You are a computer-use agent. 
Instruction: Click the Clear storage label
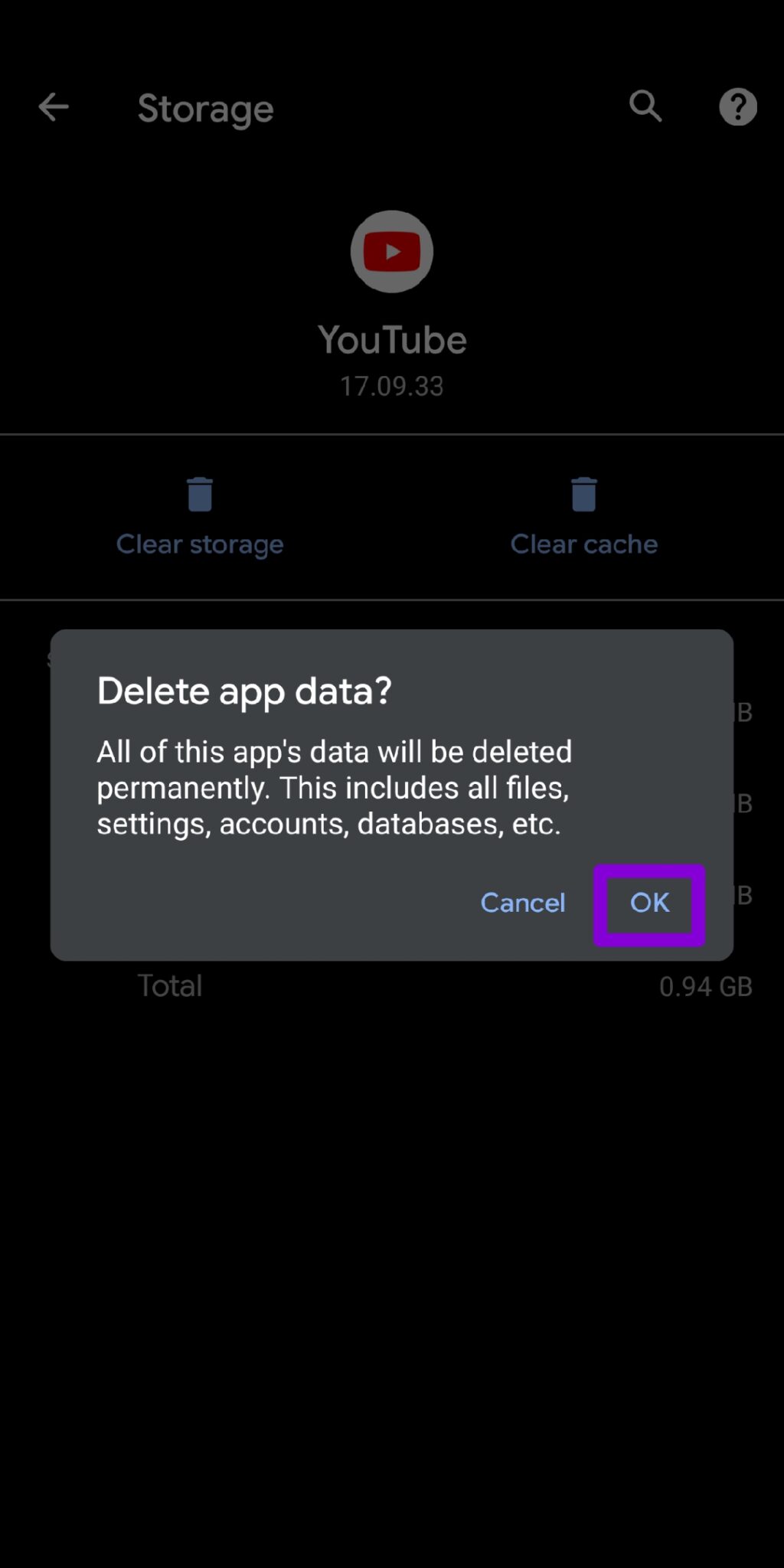click(199, 544)
